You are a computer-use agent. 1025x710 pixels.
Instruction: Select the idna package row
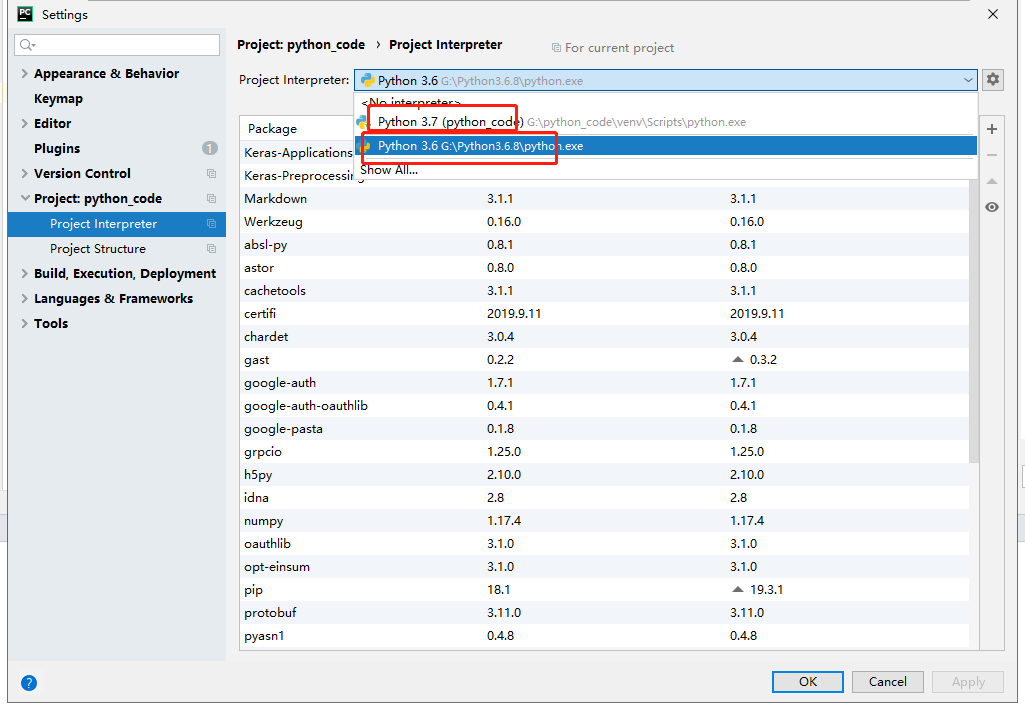pos(604,498)
